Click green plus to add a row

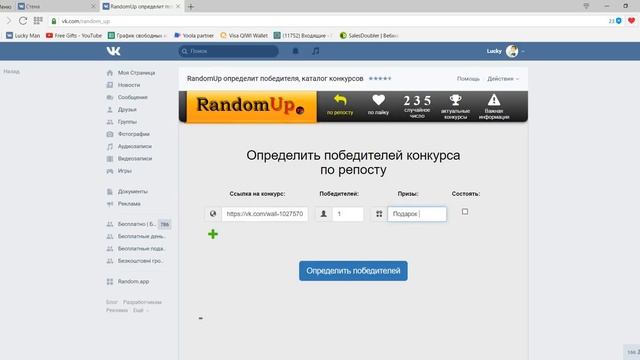pyautogui.click(x=213, y=234)
